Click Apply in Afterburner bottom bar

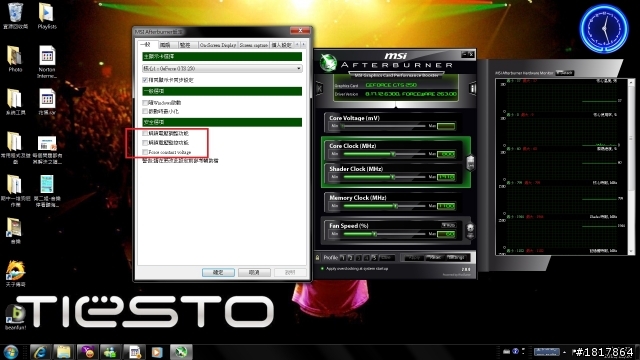point(413,258)
